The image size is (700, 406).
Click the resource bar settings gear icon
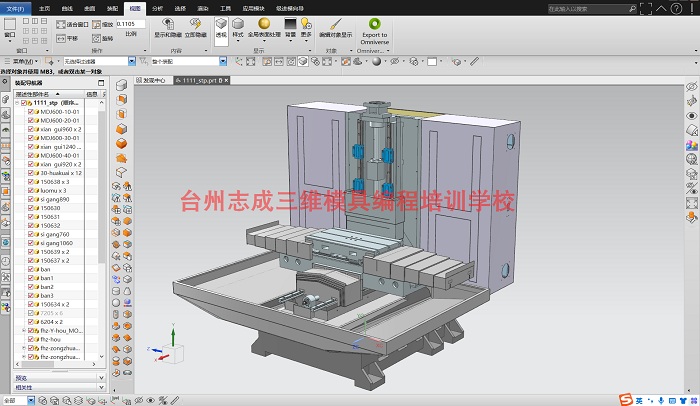5,82
